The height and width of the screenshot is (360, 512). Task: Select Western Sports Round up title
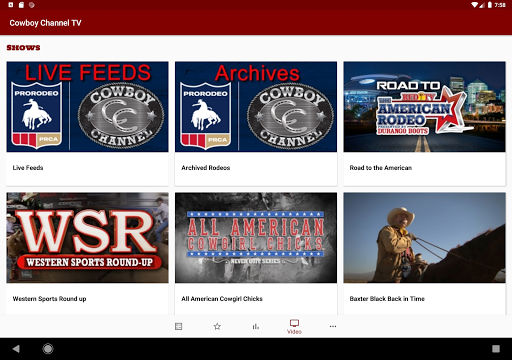point(49,299)
